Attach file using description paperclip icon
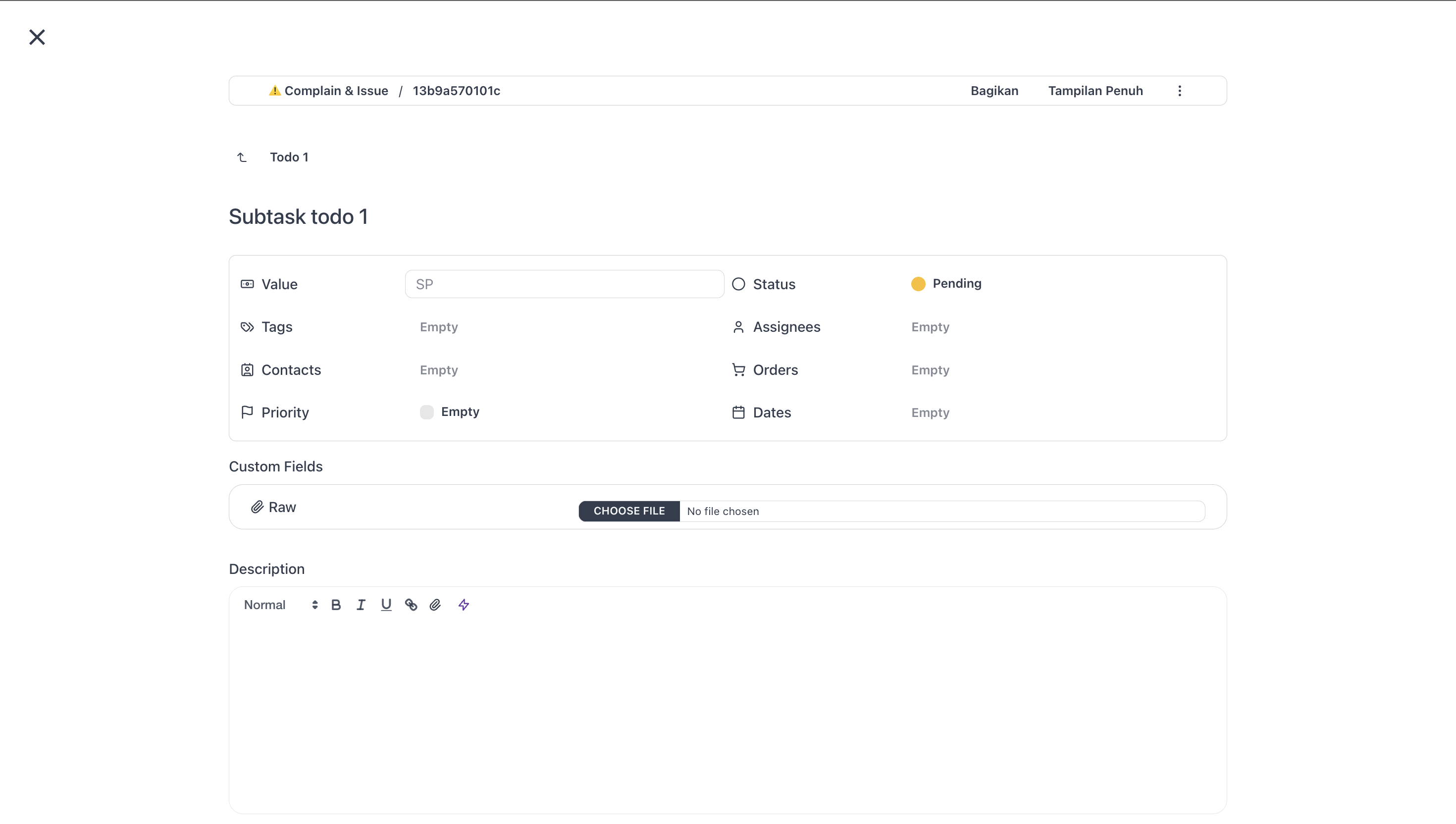Screen dimensions: 1456x824 [435, 605]
